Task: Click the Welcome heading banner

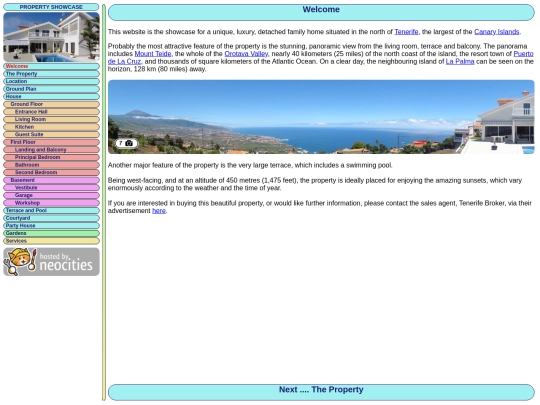Action: click(x=321, y=12)
